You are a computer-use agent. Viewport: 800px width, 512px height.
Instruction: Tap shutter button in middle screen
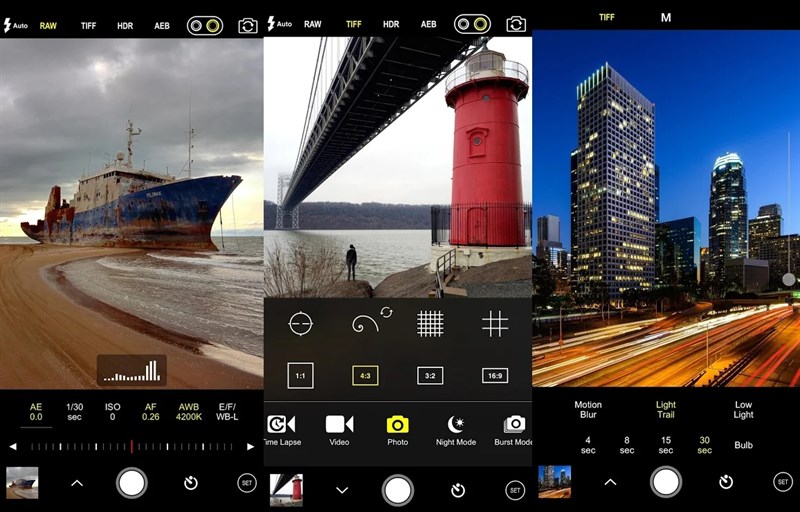pos(398,491)
